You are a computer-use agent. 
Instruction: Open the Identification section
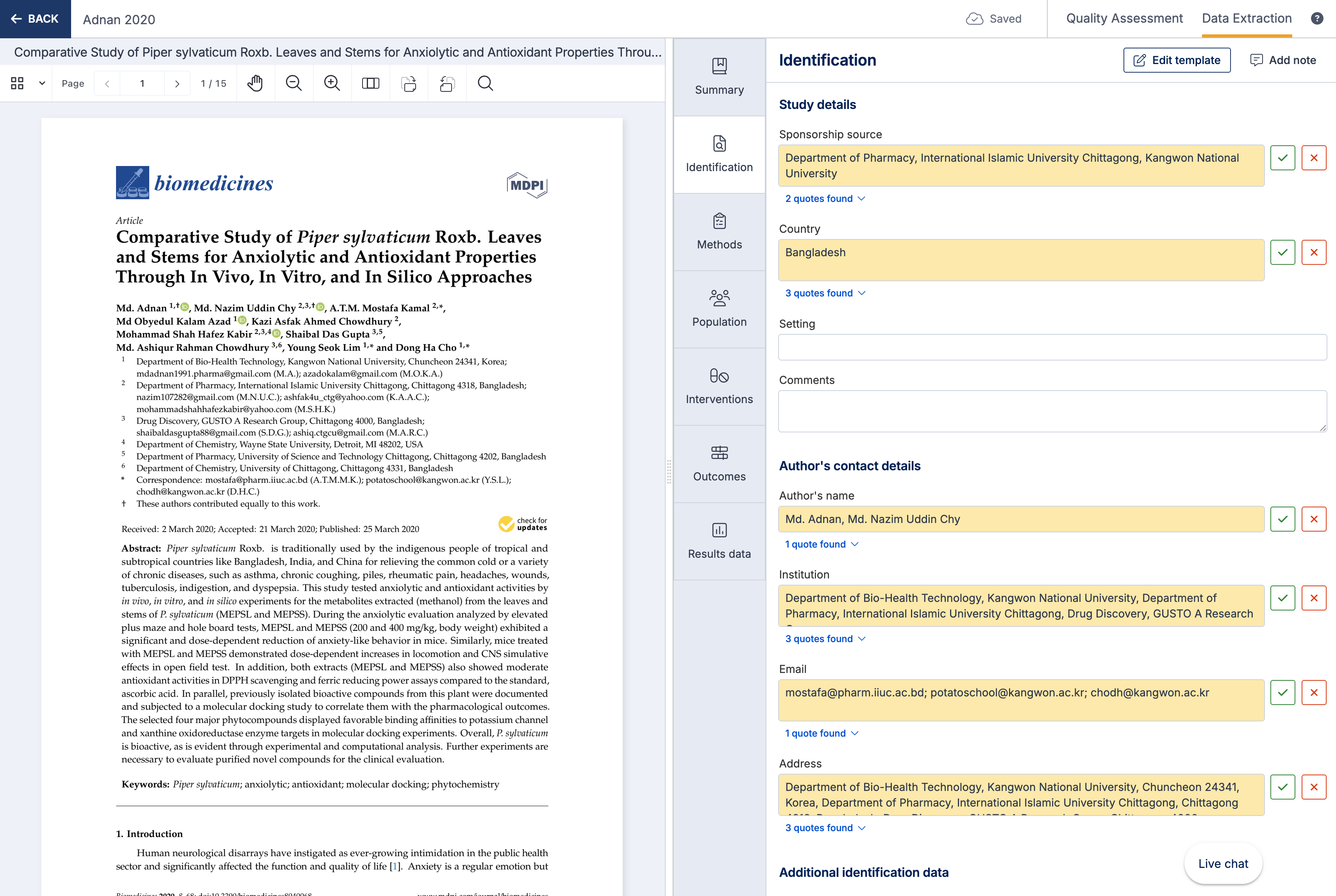pyautogui.click(x=720, y=154)
